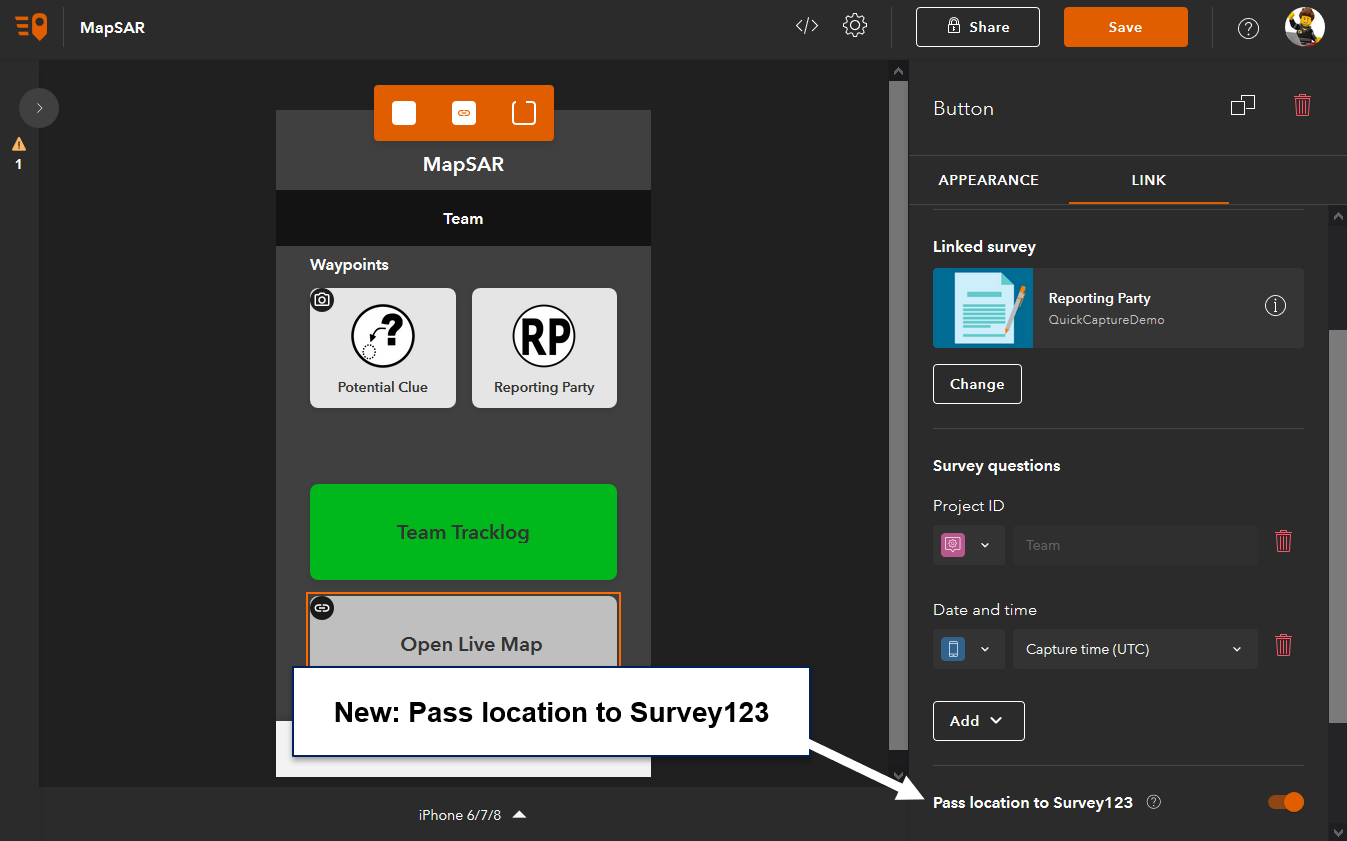Click inside the Team text field
Viewport: 1347px width, 841px height.
(x=1135, y=545)
